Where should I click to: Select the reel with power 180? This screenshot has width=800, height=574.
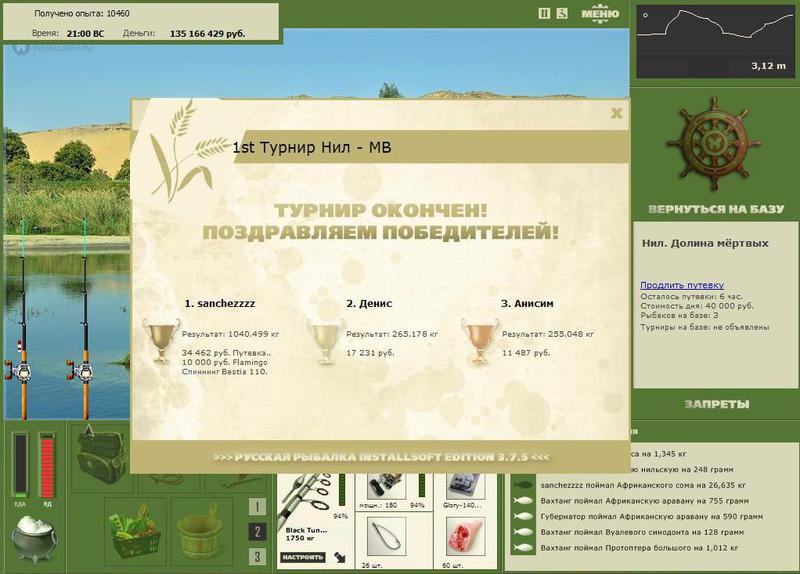pos(386,487)
